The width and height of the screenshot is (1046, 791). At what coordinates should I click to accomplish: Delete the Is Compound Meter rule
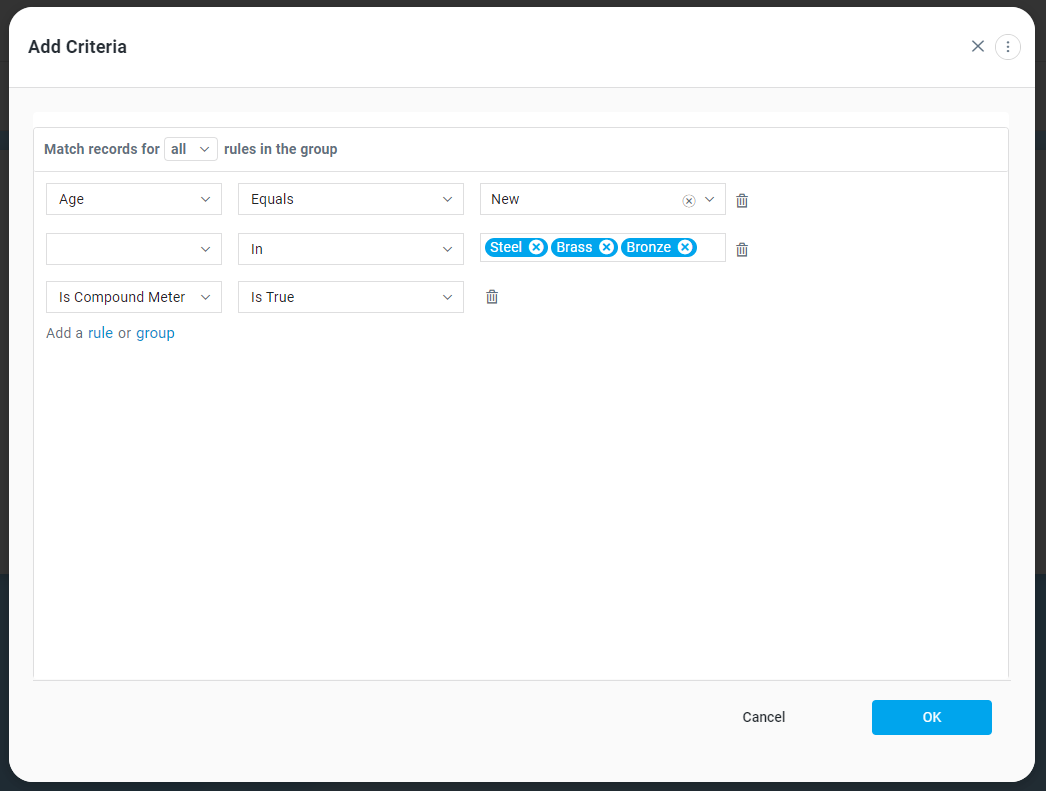click(x=492, y=297)
